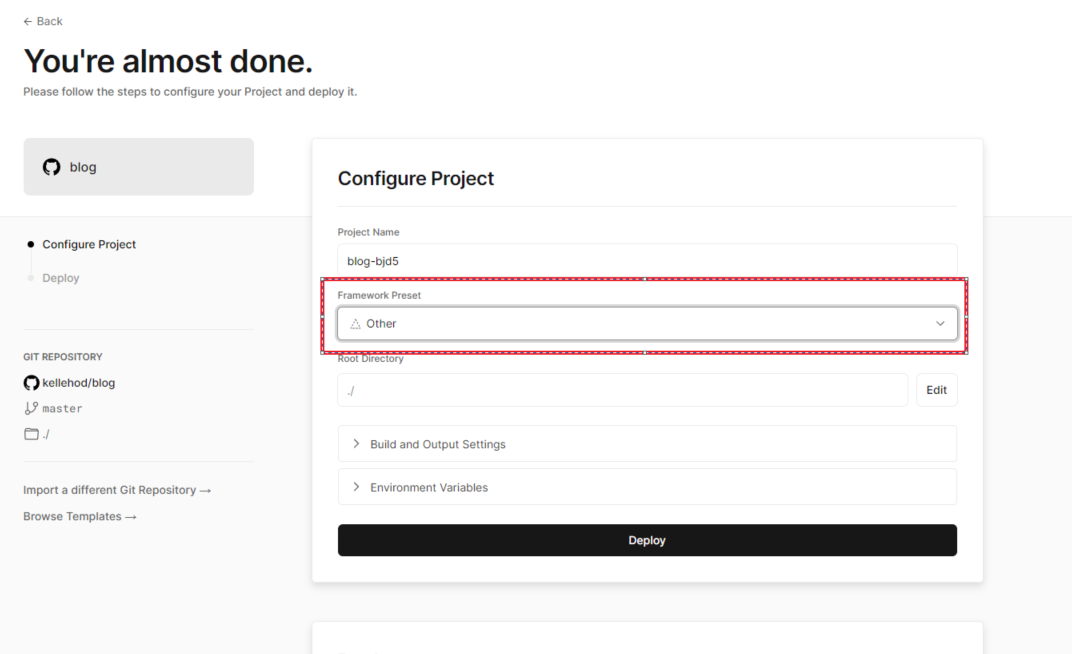1072x654 pixels.
Task: Click the kellehod/blog repository name
Action: coord(79,383)
